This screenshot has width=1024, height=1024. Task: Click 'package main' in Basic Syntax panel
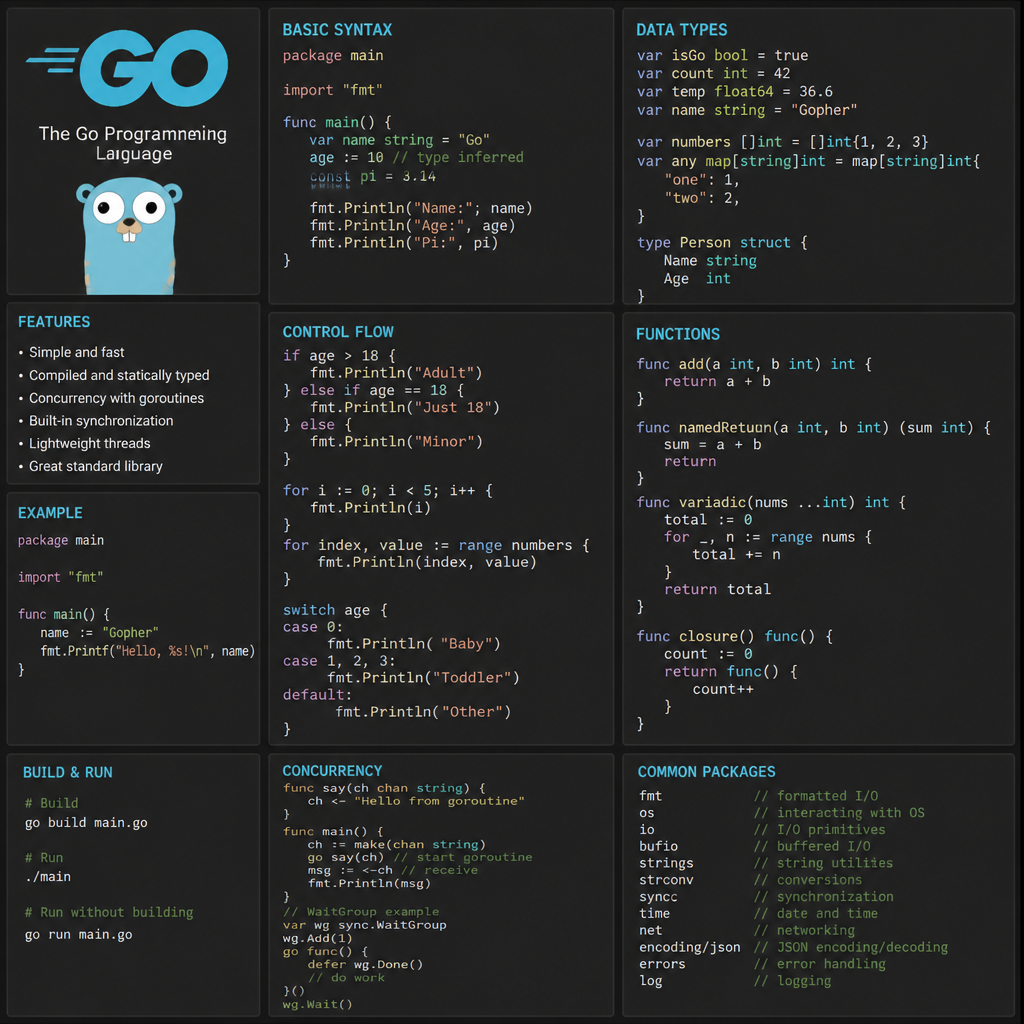tap(333, 56)
